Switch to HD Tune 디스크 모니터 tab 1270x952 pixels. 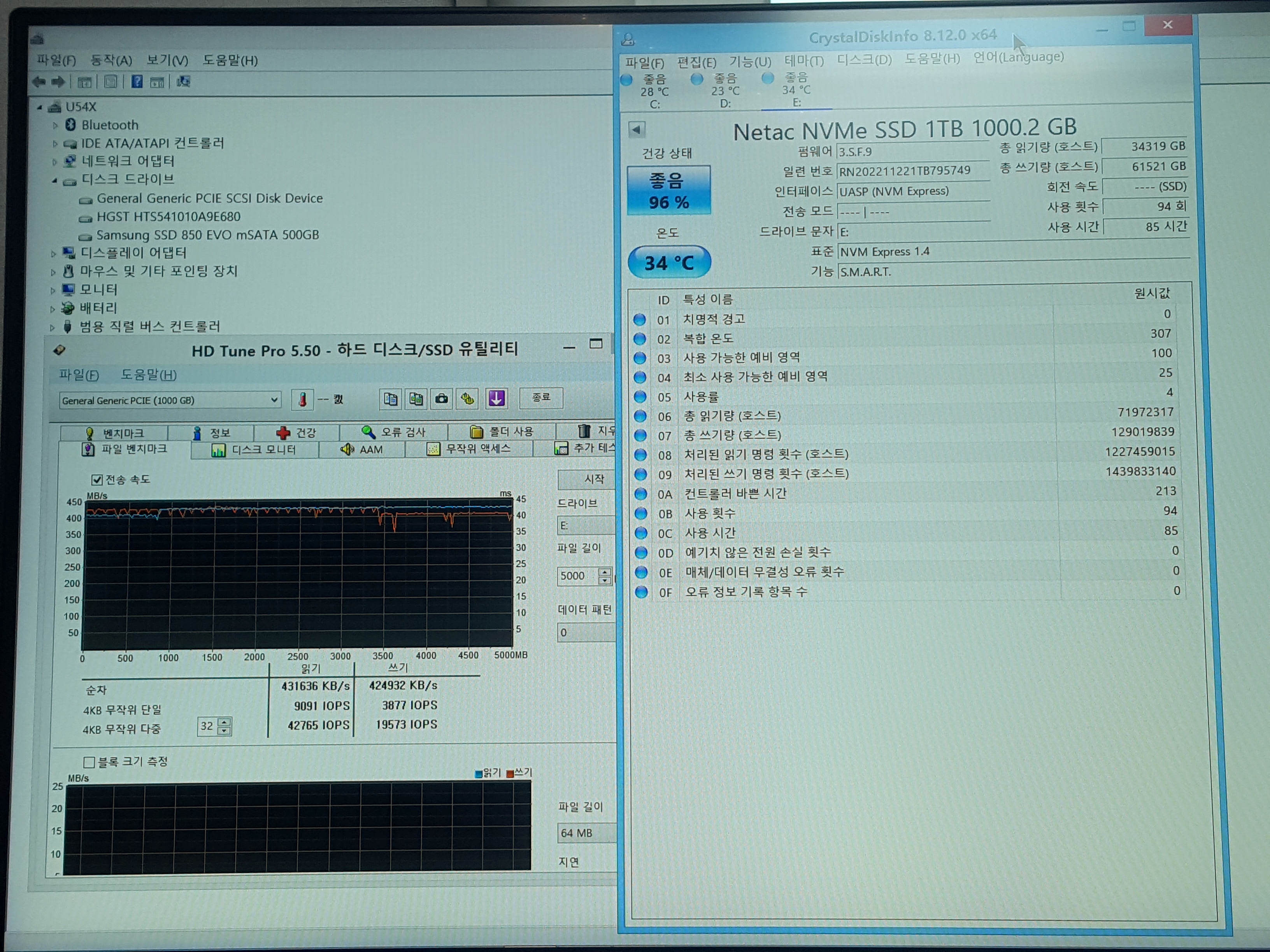click(x=255, y=450)
